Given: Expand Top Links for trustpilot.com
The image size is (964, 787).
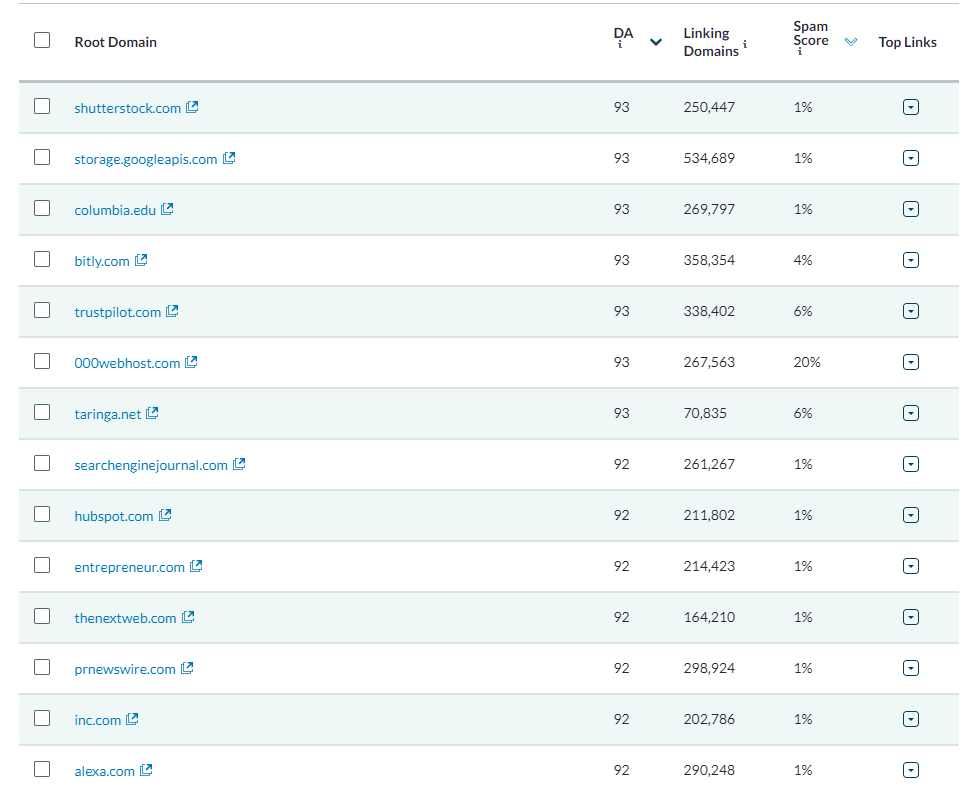Looking at the screenshot, I should point(911,311).
